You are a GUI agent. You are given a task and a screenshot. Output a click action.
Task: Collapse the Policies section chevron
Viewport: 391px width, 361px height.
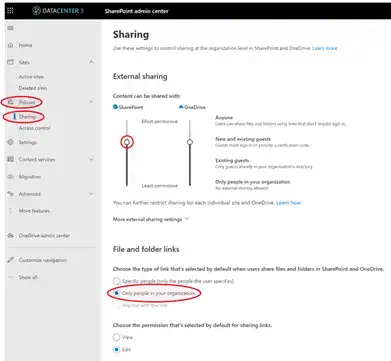[x=91, y=102]
